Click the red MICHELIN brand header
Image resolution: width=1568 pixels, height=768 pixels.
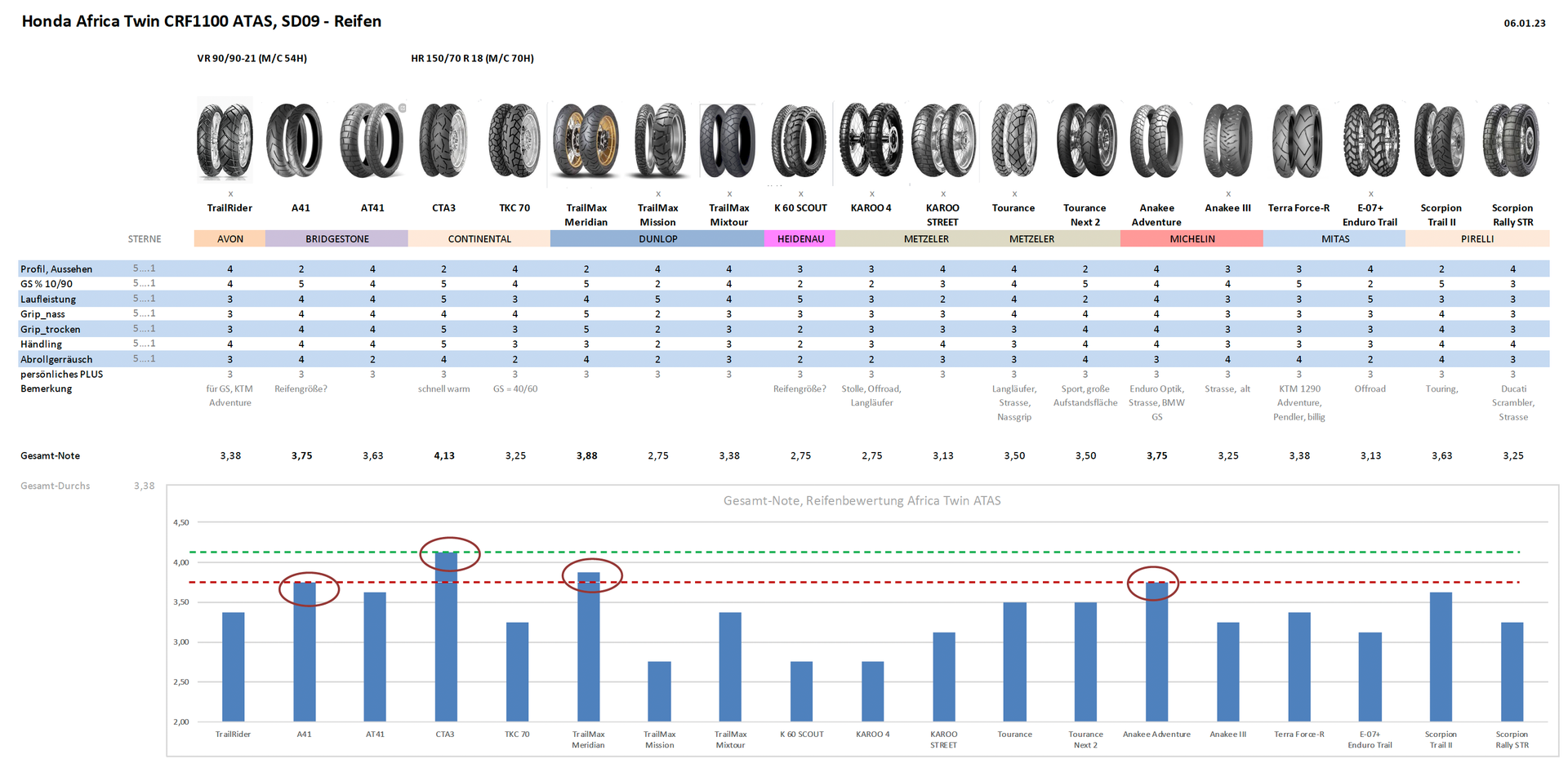1192,239
